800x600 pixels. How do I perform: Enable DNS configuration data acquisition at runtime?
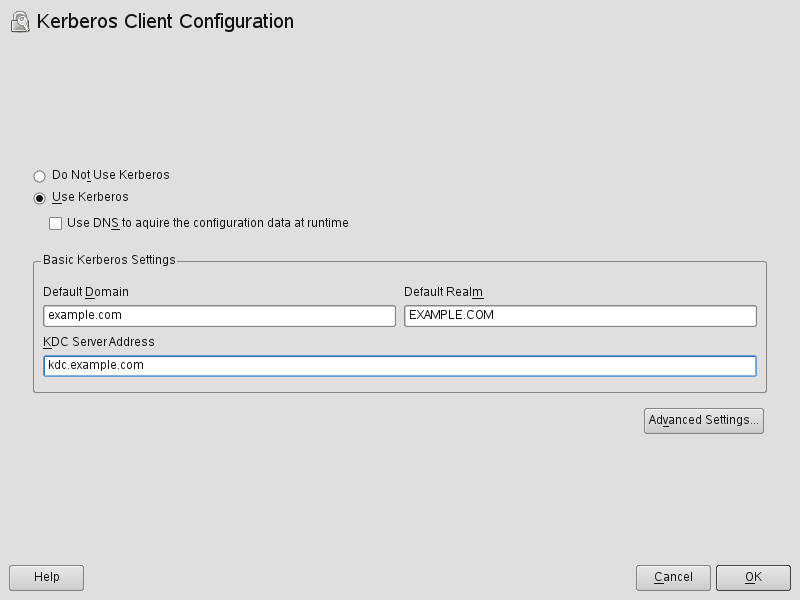pos(56,222)
